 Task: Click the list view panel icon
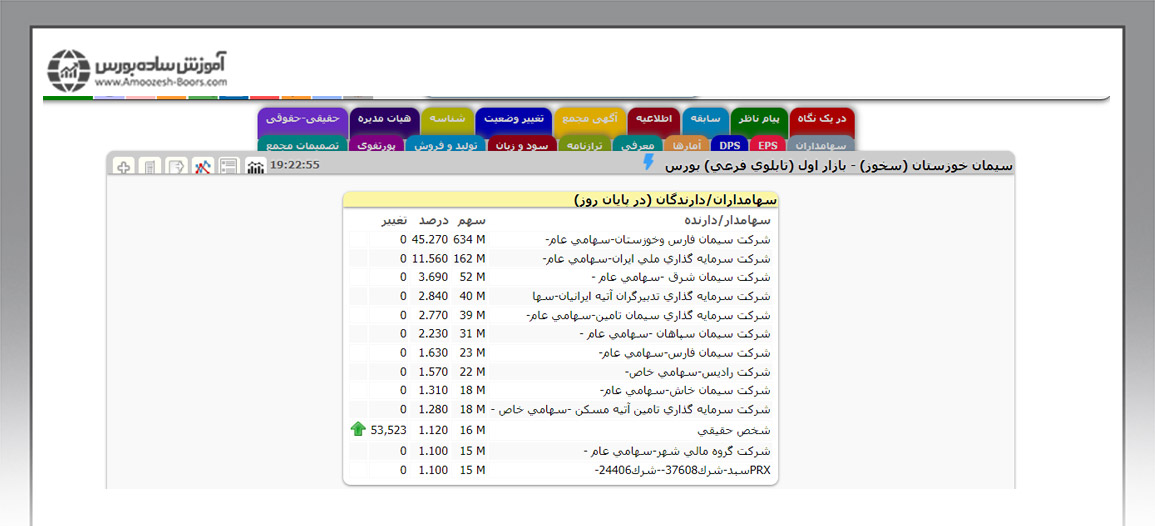[229, 166]
